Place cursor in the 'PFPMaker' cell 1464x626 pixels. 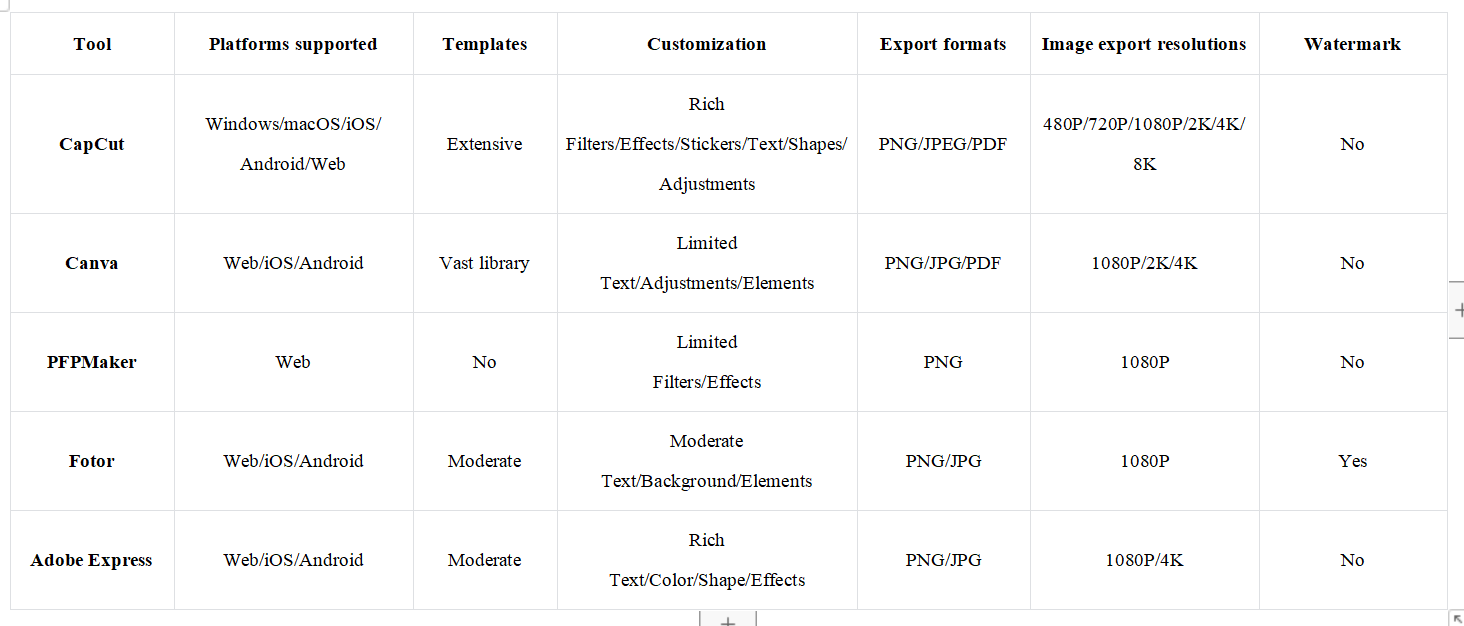click(92, 362)
